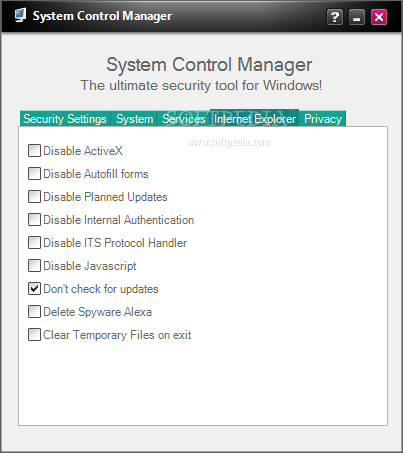Minimize the System Control Manager window
The height and width of the screenshot is (453, 403).
(357, 17)
